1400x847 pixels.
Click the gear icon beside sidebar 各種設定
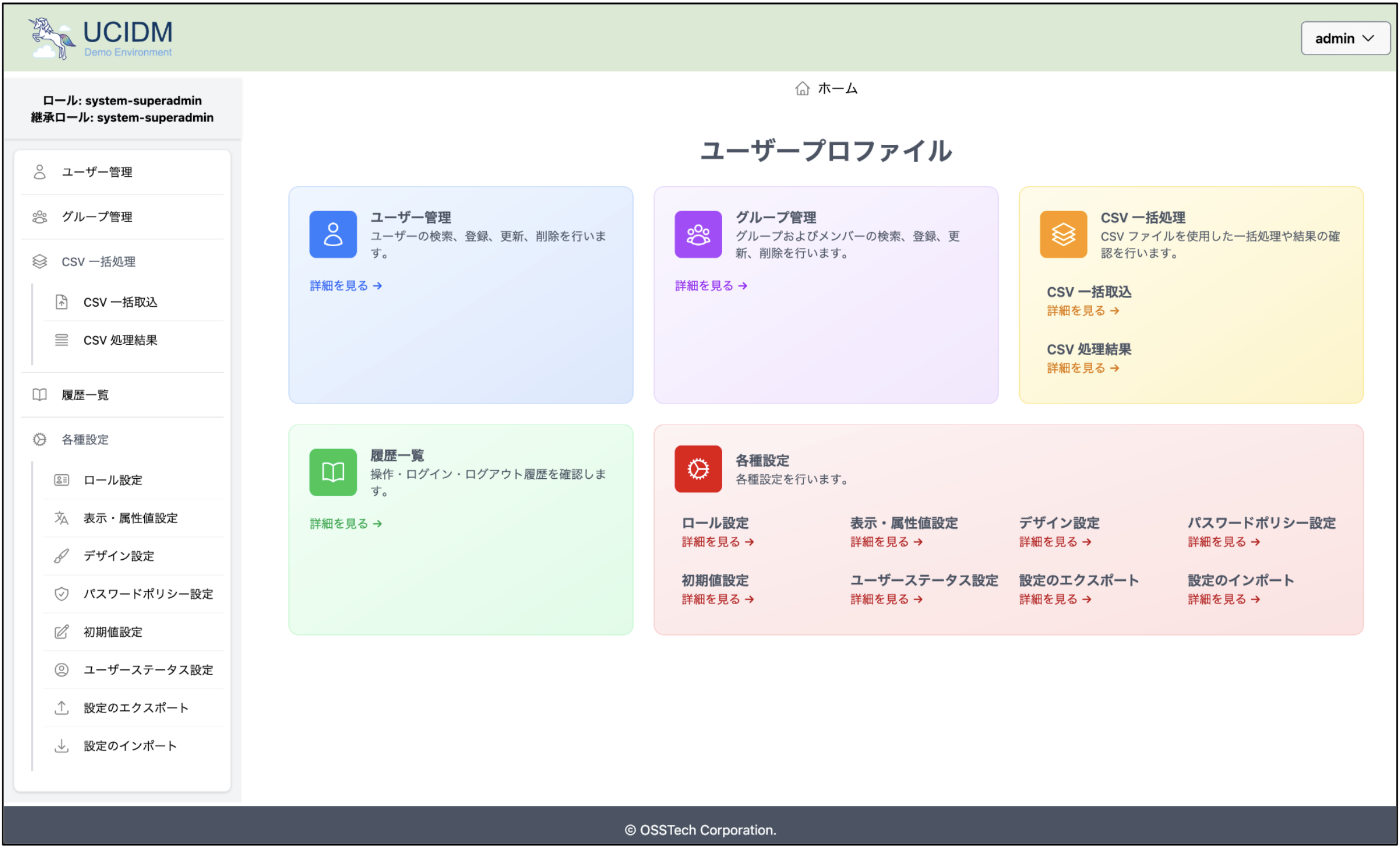(39, 439)
